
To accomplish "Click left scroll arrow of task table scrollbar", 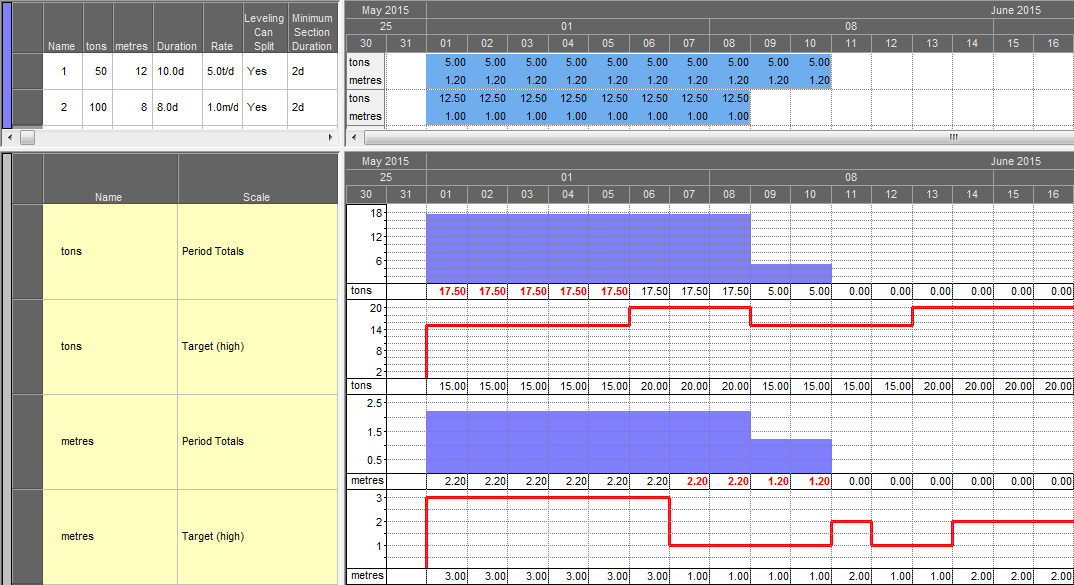I will 10,138.
